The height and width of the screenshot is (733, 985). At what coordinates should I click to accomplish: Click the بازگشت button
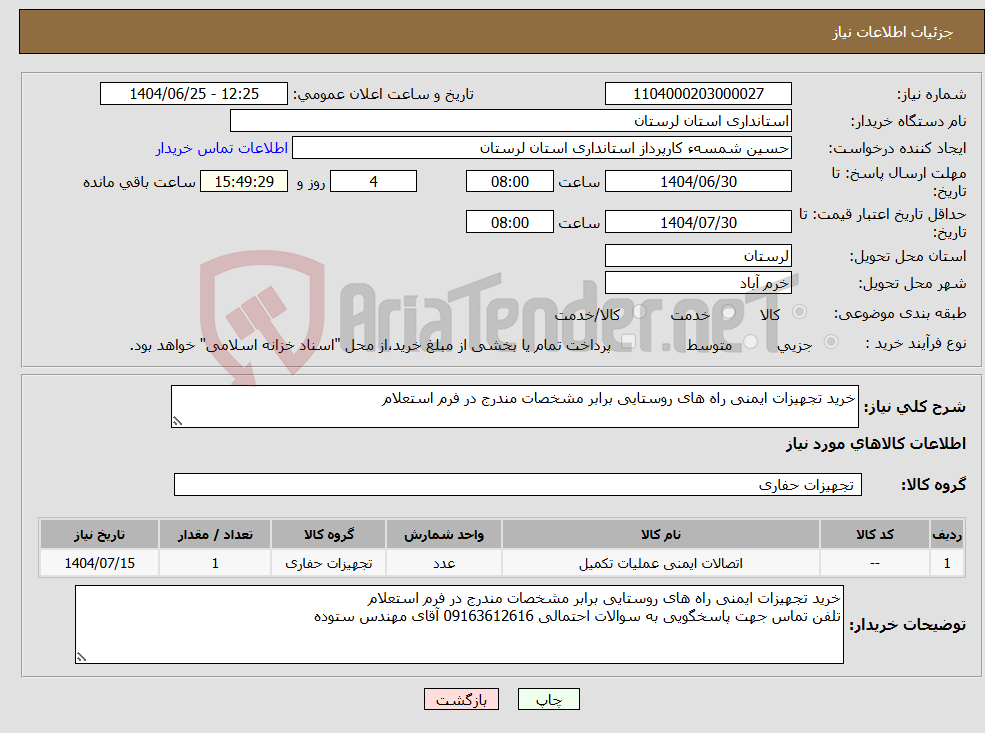point(460,699)
